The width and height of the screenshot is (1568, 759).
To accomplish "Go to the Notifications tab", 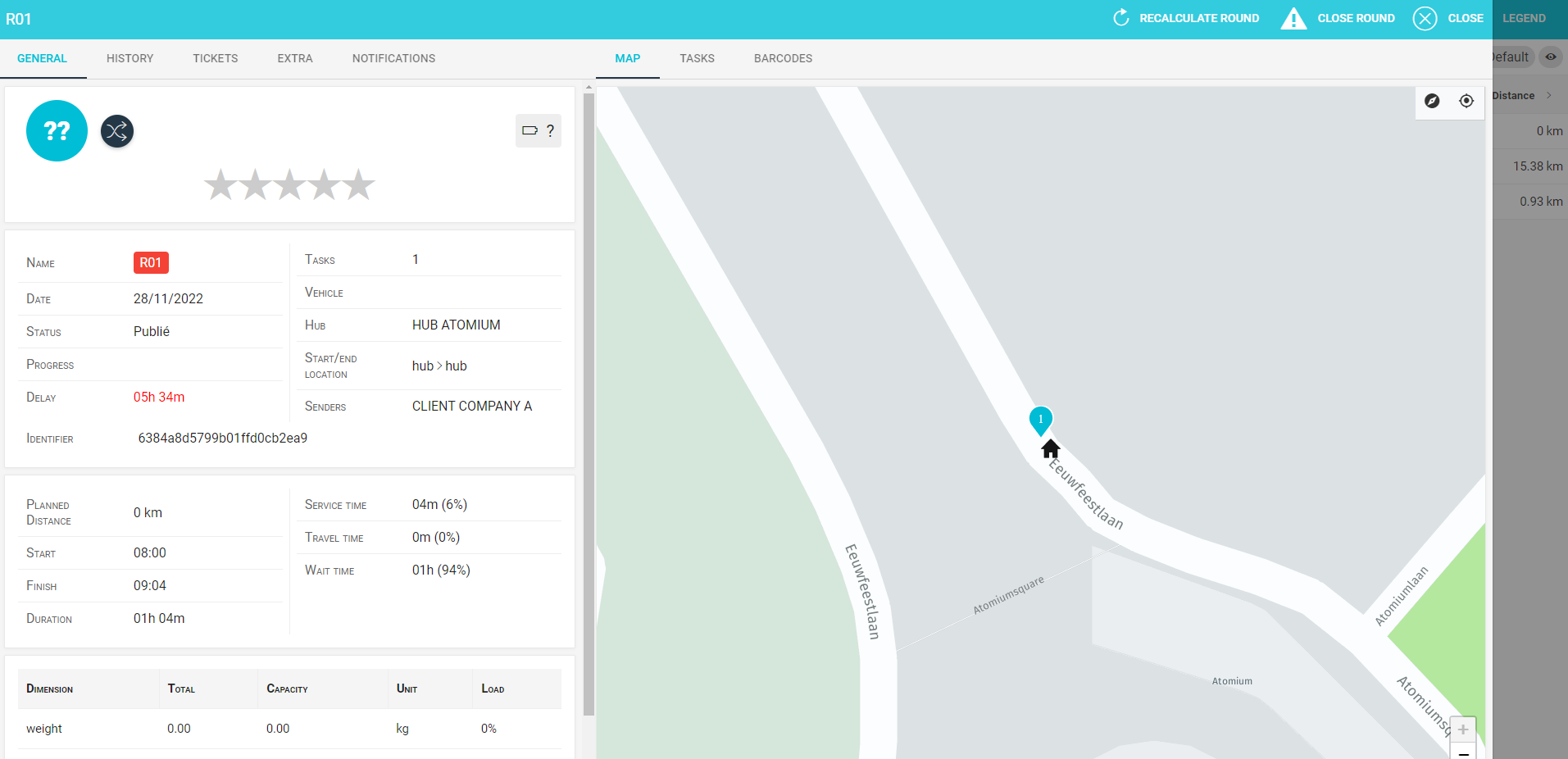I will point(393,58).
